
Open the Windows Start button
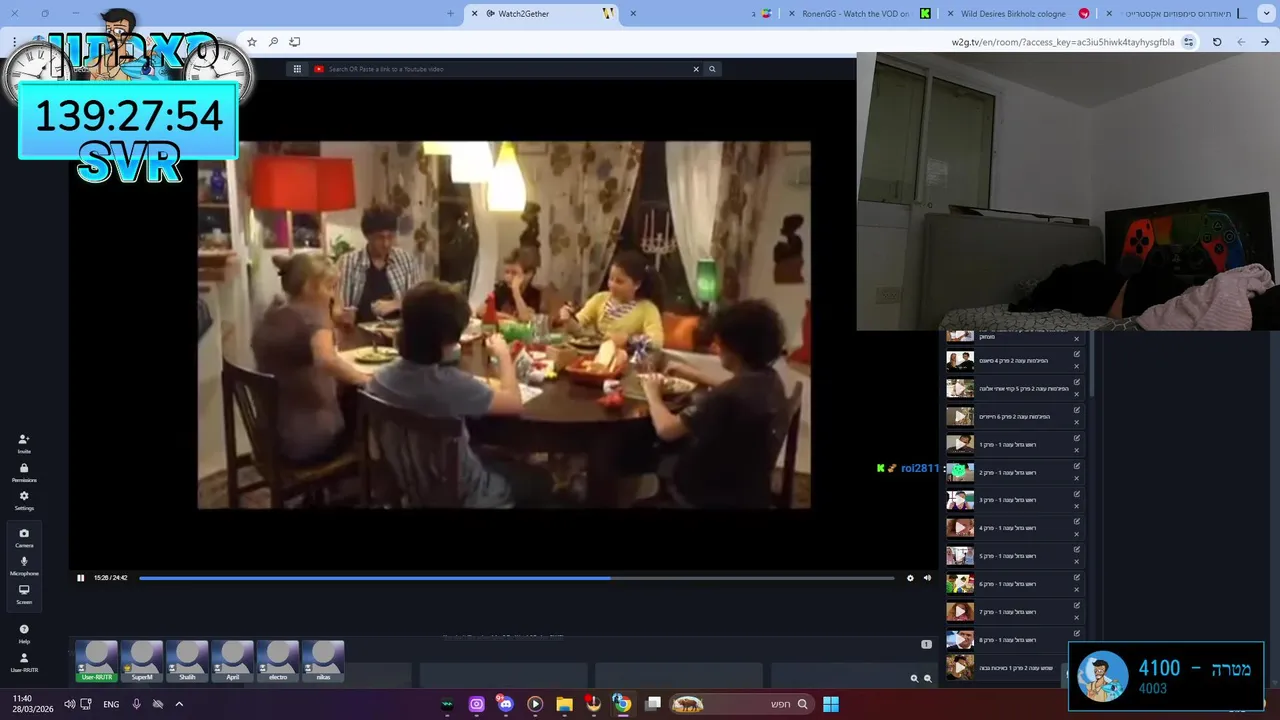pyautogui.click(x=831, y=704)
